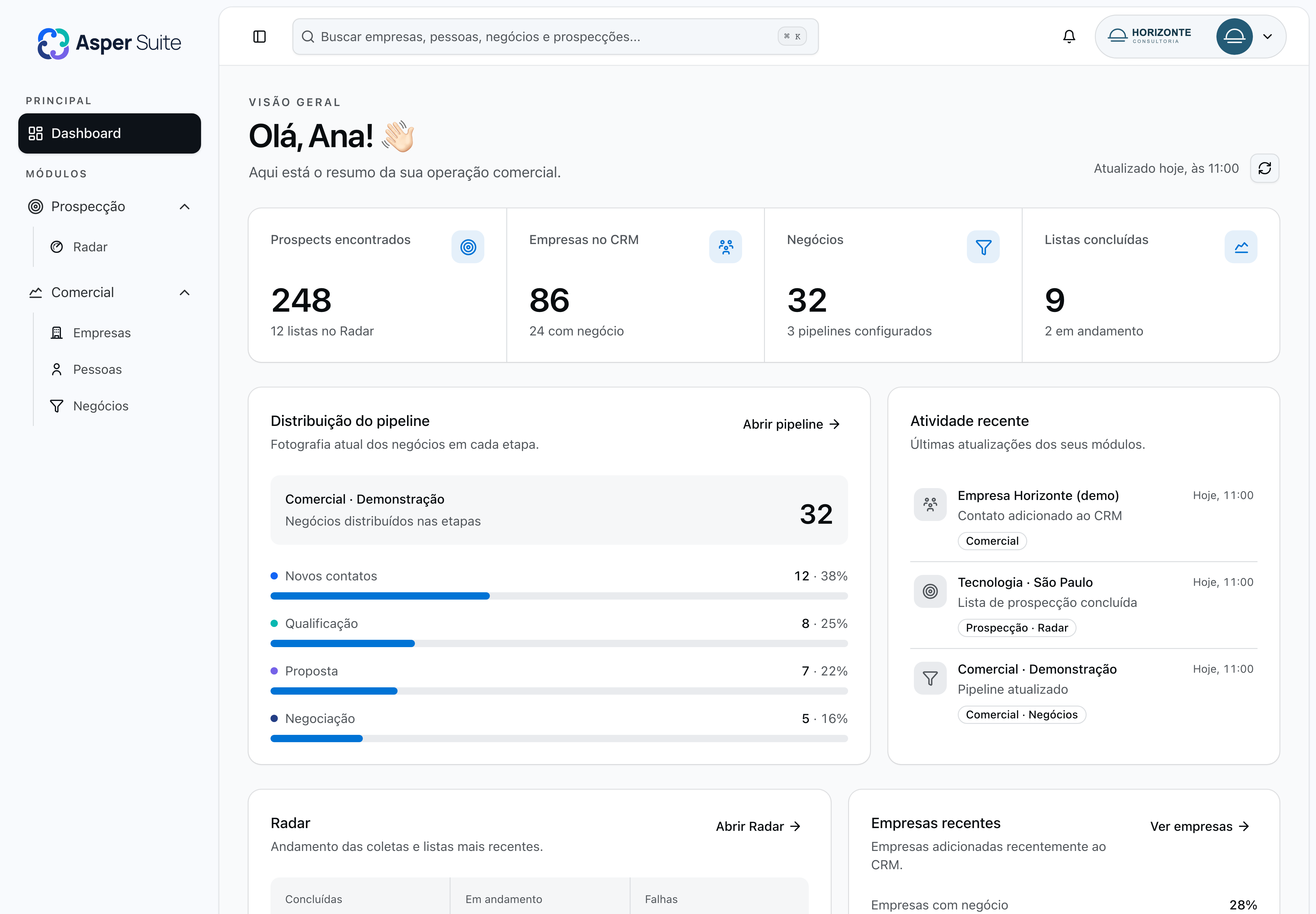Click the 'Atualizado hoje, às 11:00' text

coord(1166,169)
